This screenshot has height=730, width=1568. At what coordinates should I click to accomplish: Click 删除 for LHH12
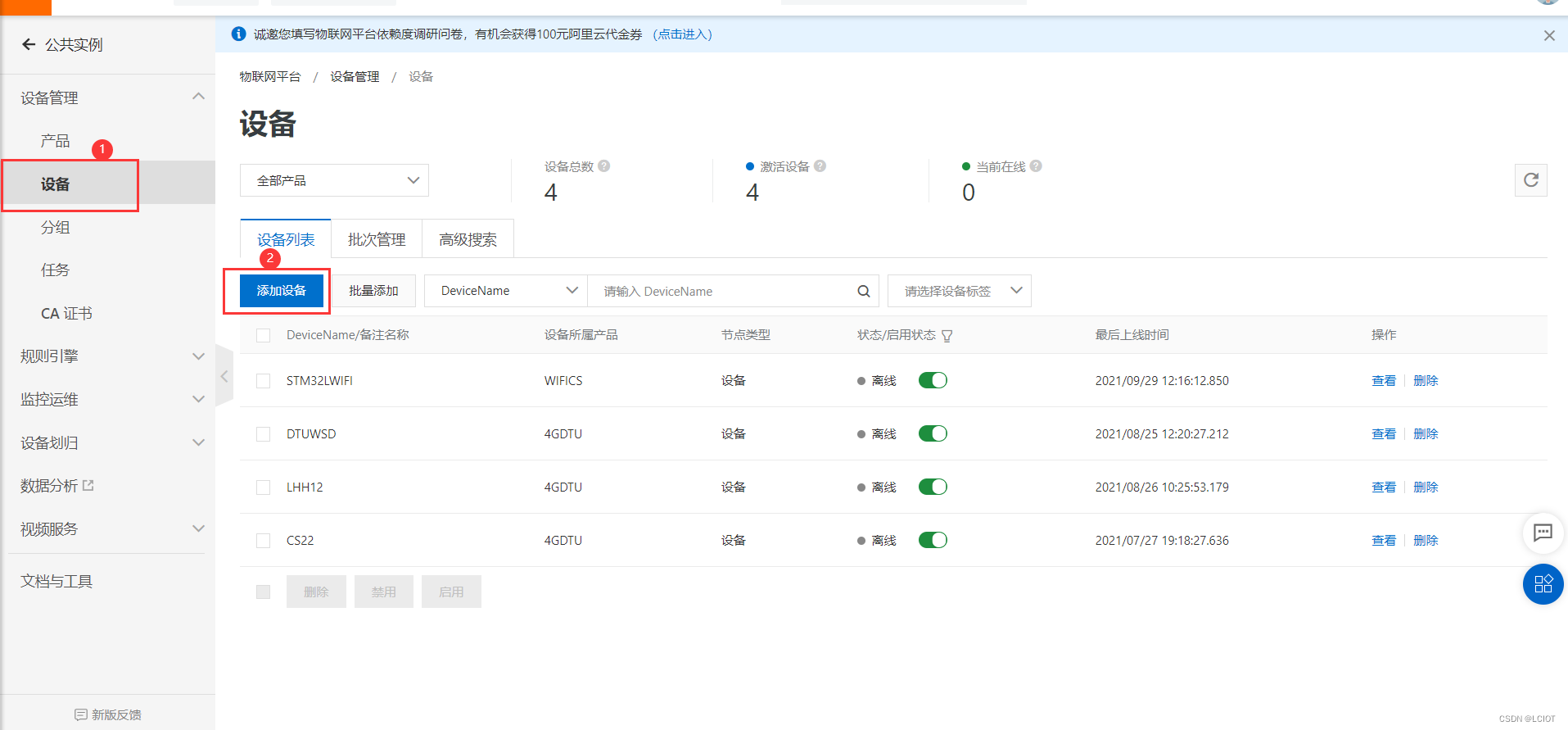[x=1426, y=487]
